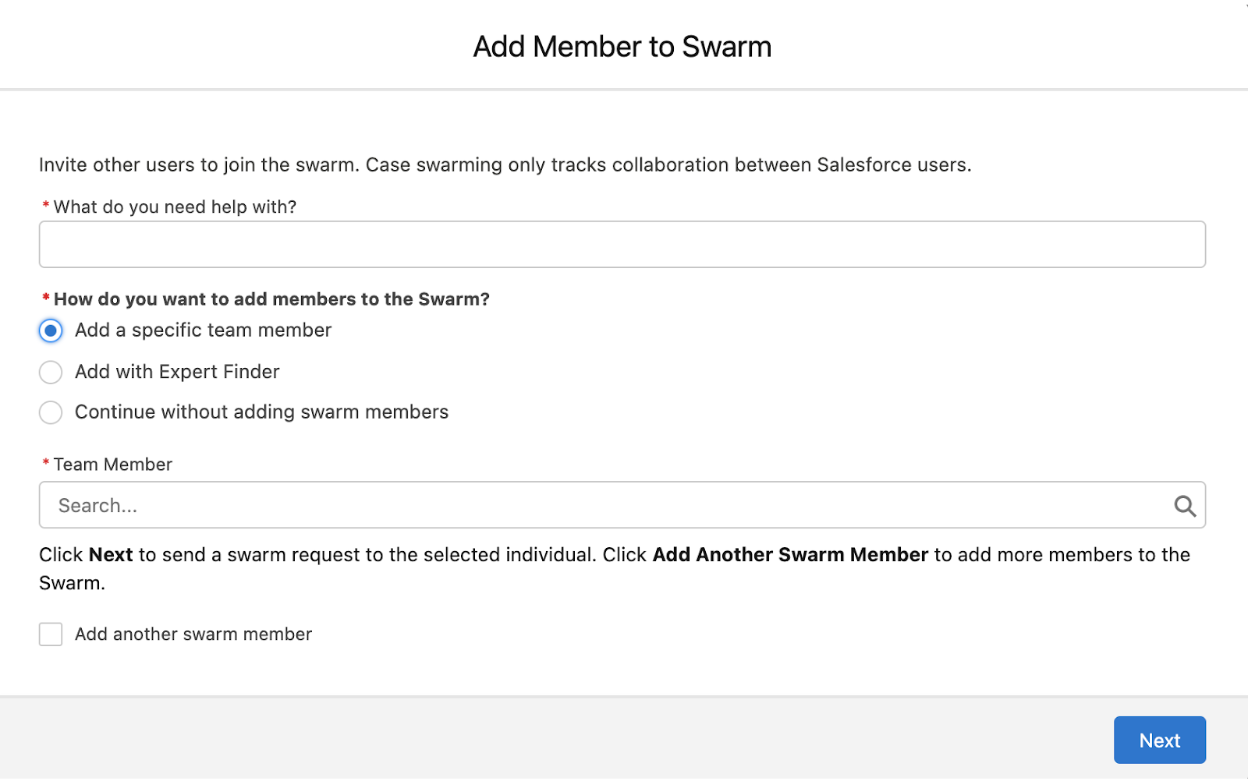This screenshot has width=1250, height=780.
Task: Click the "Add another swarm member" checkbox label text
Action: pos(193,634)
